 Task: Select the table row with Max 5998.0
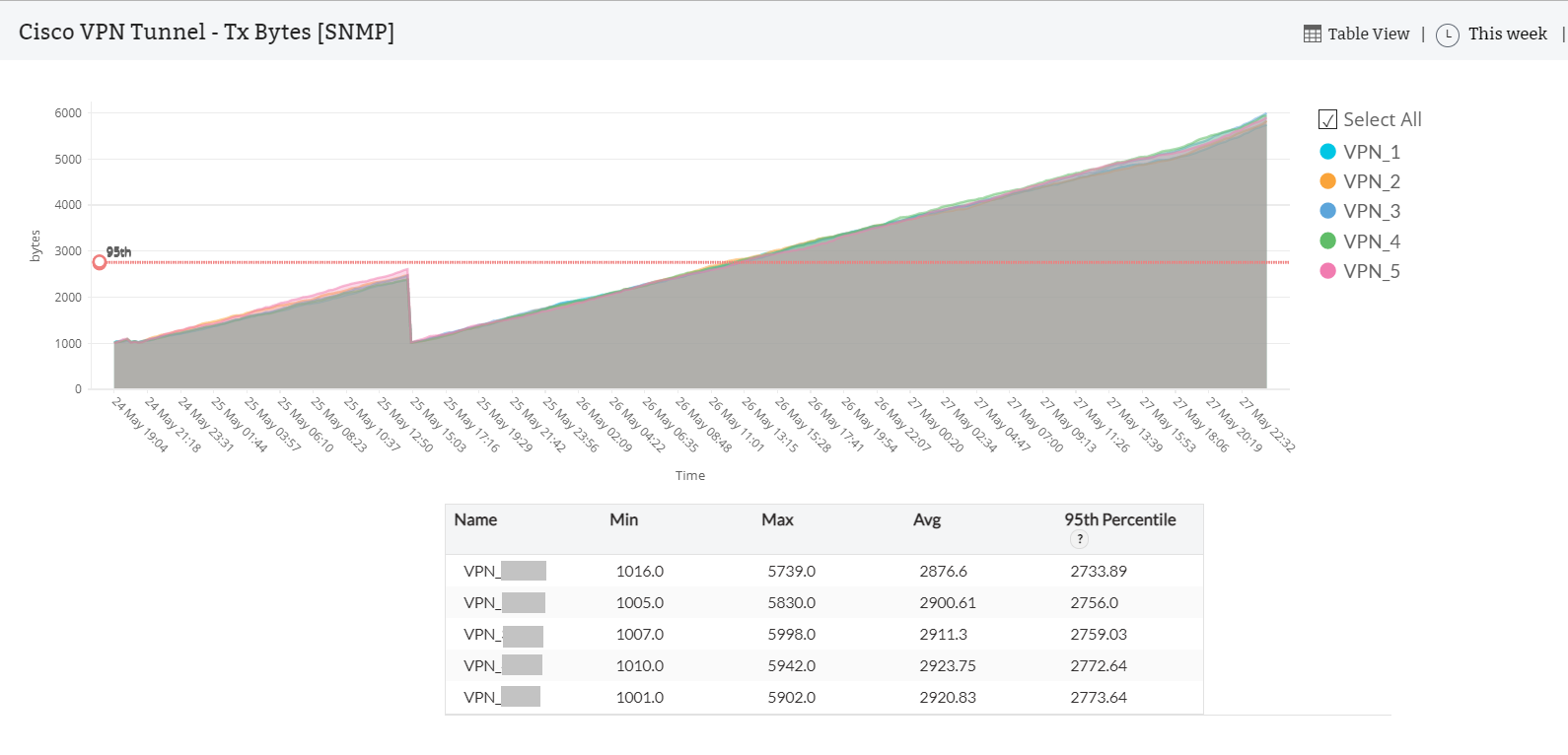pyautogui.click(x=791, y=635)
